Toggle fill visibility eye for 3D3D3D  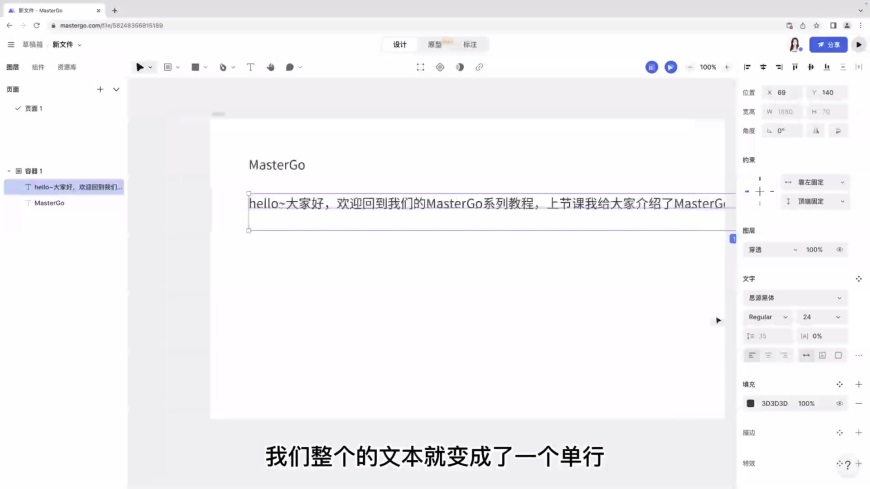click(840, 404)
